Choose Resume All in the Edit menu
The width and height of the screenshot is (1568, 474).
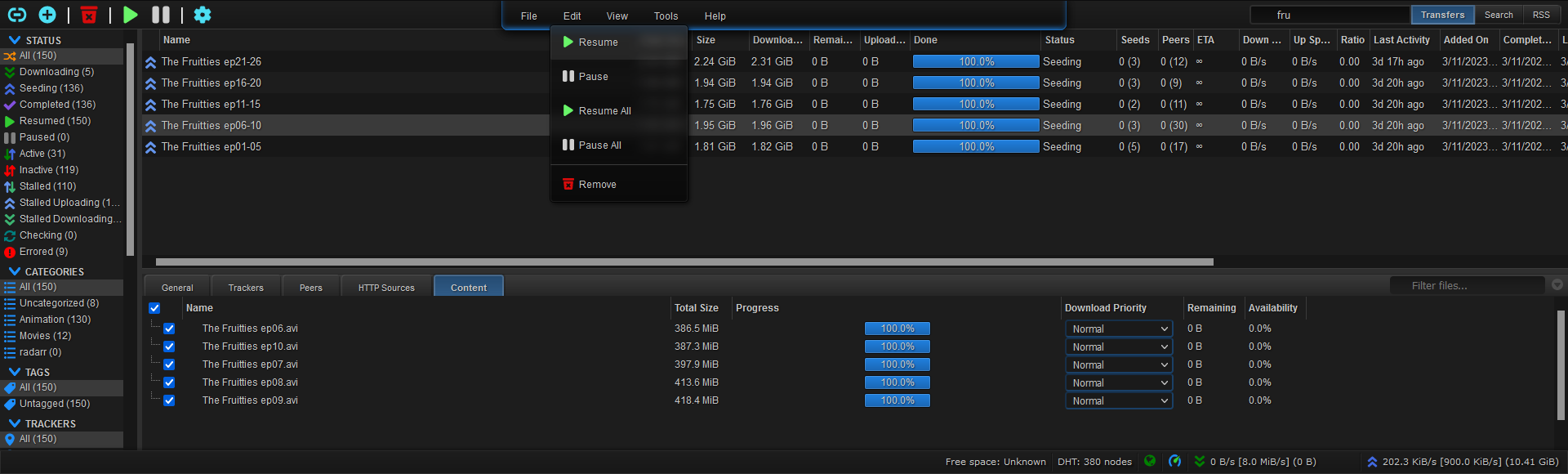click(x=619, y=111)
